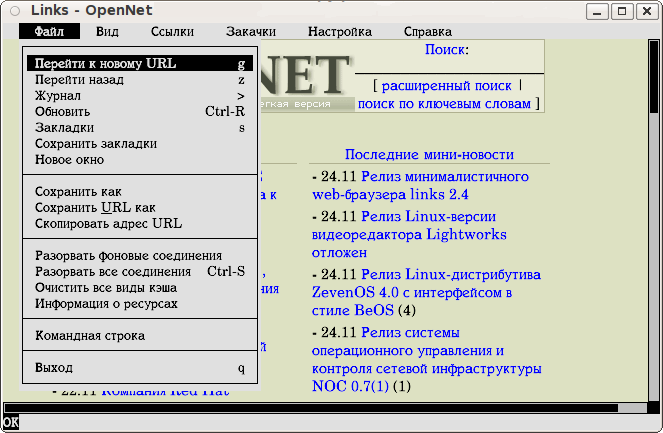Open the Настройка menu

pos(340,31)
